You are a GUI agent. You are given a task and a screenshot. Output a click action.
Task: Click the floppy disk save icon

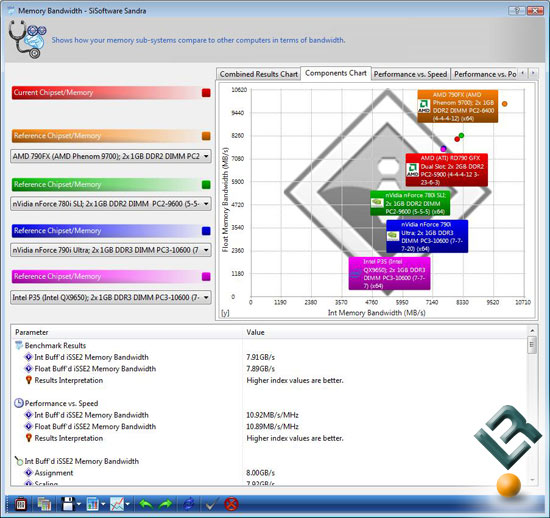68,504
